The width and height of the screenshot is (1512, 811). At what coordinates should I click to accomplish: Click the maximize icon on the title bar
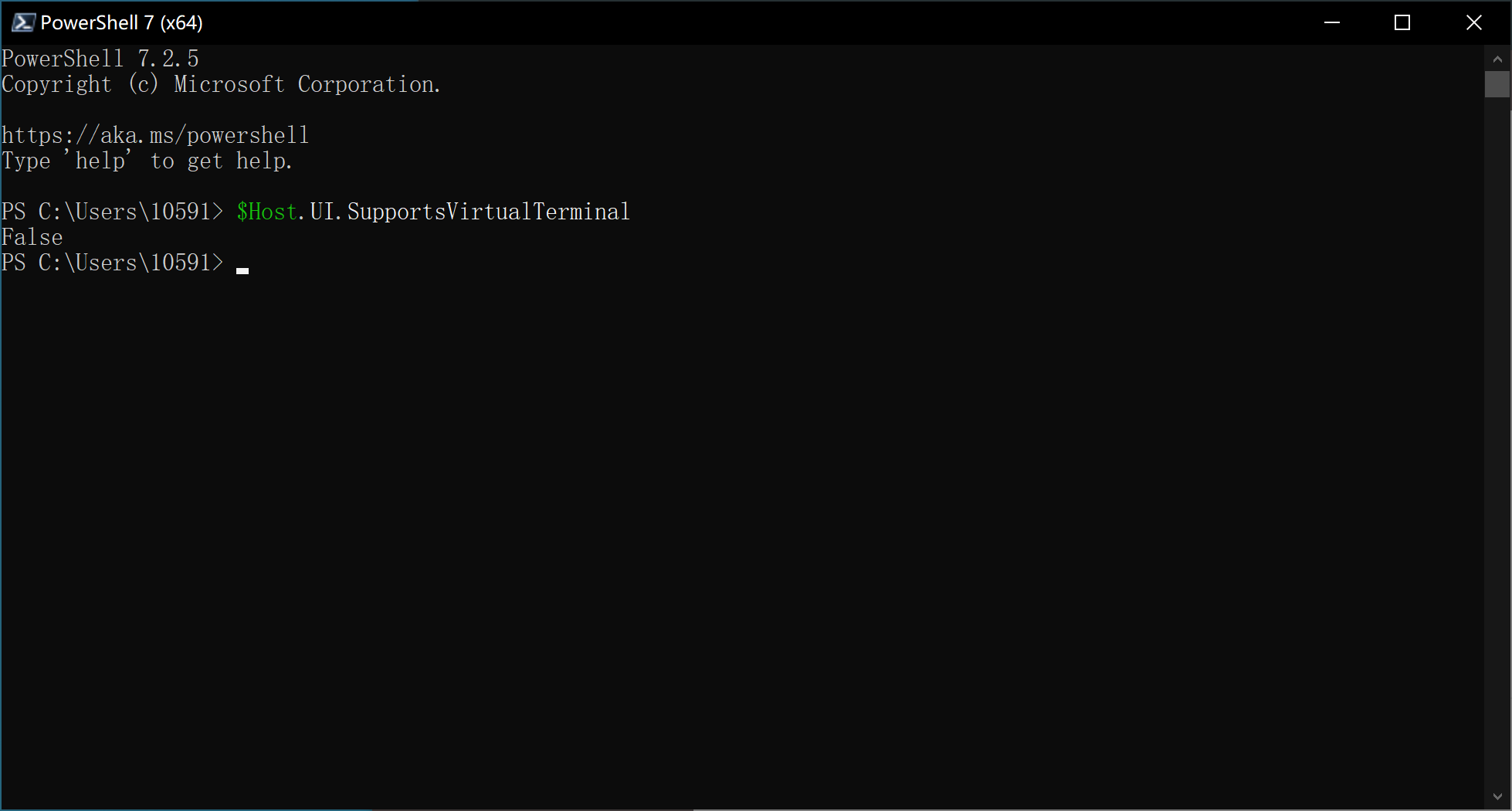[x=1403, y=22]
